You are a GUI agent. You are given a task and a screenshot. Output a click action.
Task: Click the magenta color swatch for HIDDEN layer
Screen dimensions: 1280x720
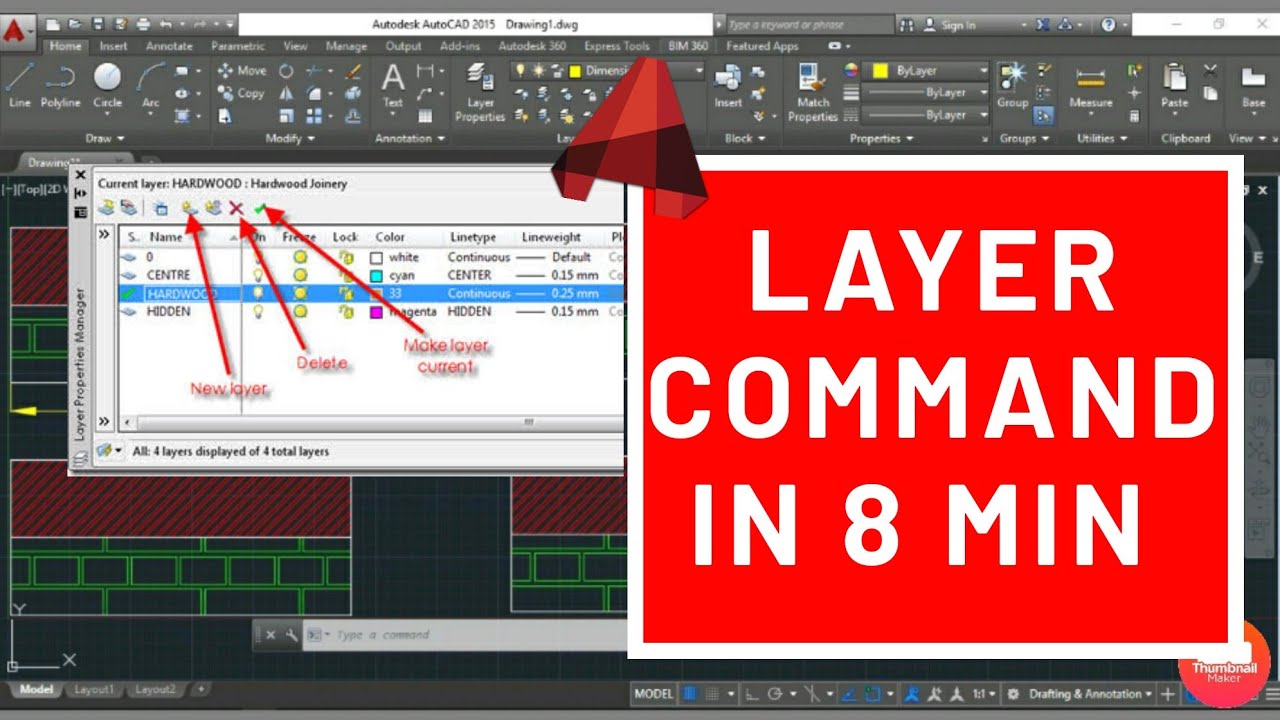(376, 312)
